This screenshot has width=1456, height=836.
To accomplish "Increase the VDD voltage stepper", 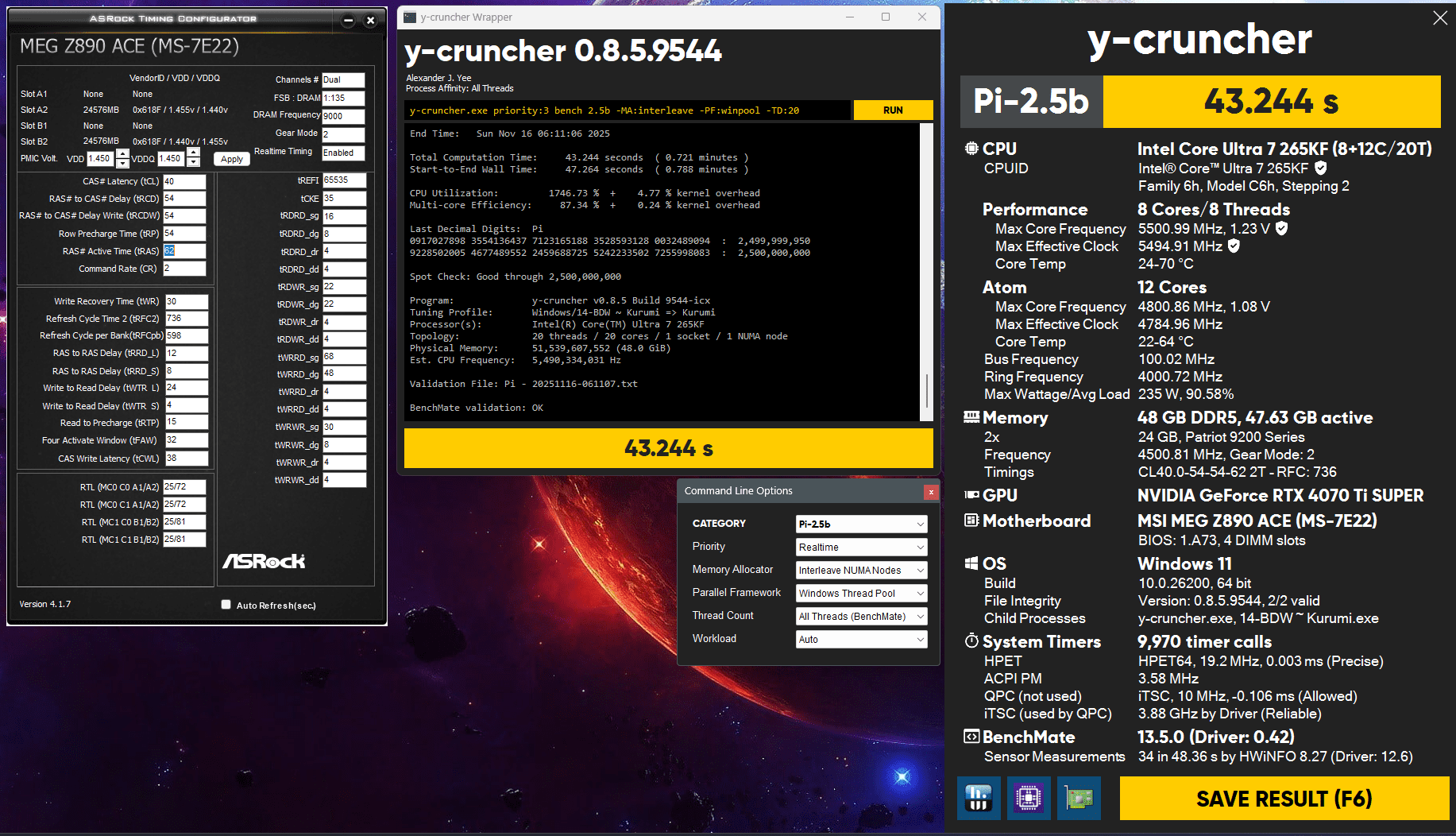I will [x=122, y=153].
